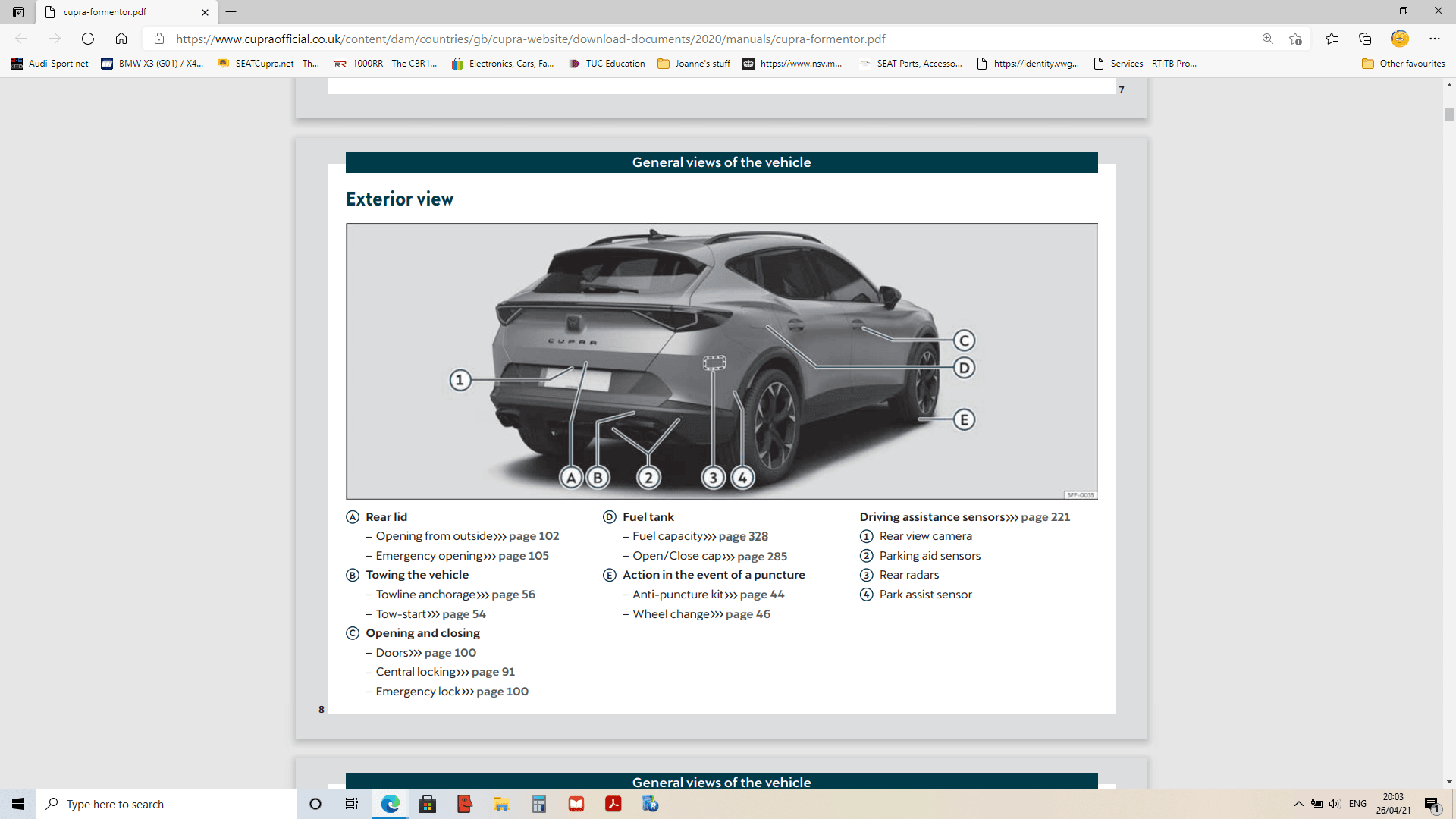Open the Favourites list icon
The width and height of the screenshot is (1456, 819).
[x=1332, y=39]
